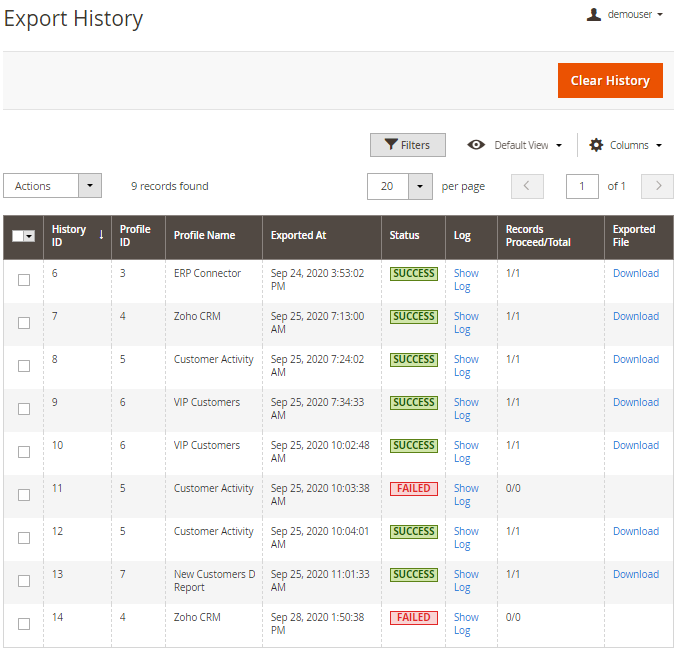Go to the previous page arrow
The width and height of the screenshot is (678, 652).
pyautogui.click(x=527, y=186)
